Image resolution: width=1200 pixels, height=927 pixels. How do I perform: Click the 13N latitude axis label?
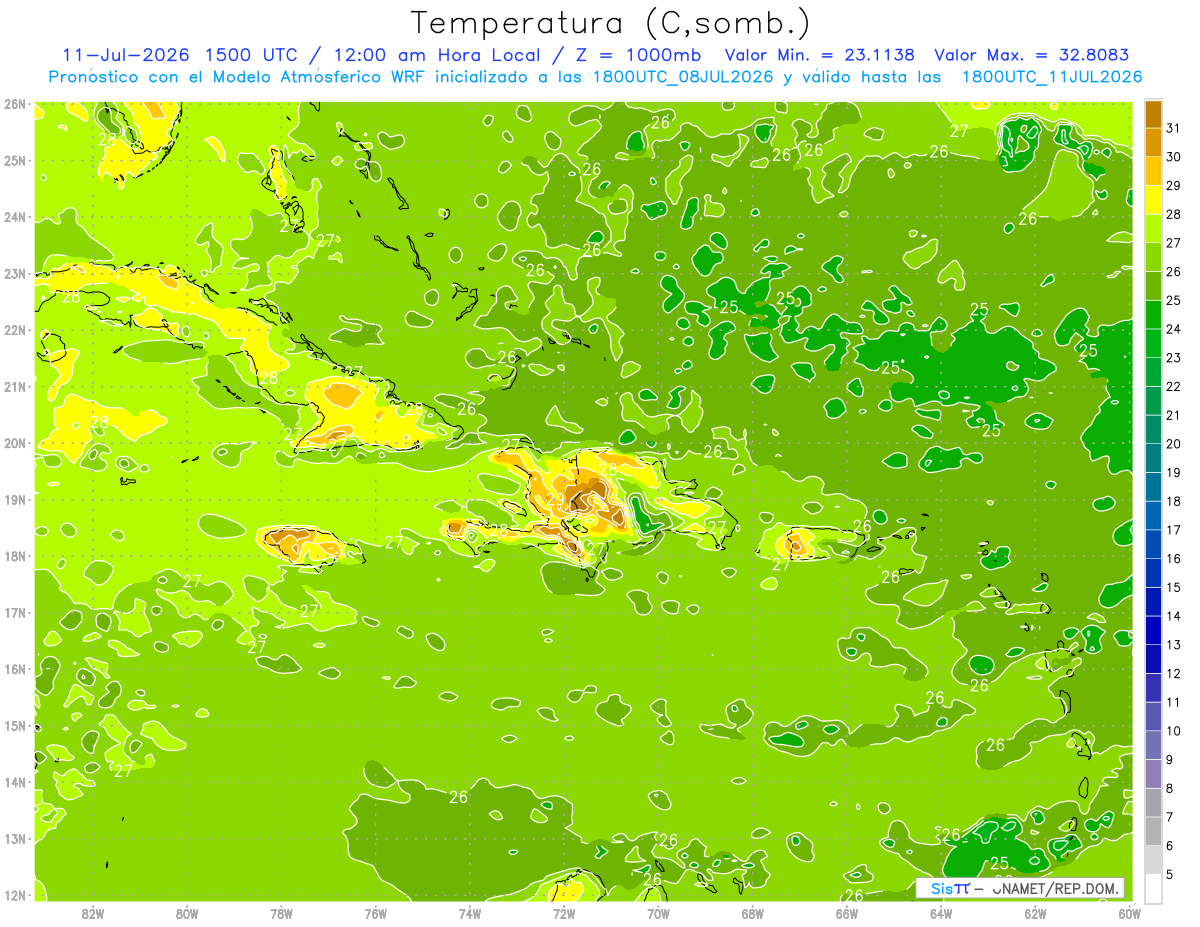tap(15, 838)
